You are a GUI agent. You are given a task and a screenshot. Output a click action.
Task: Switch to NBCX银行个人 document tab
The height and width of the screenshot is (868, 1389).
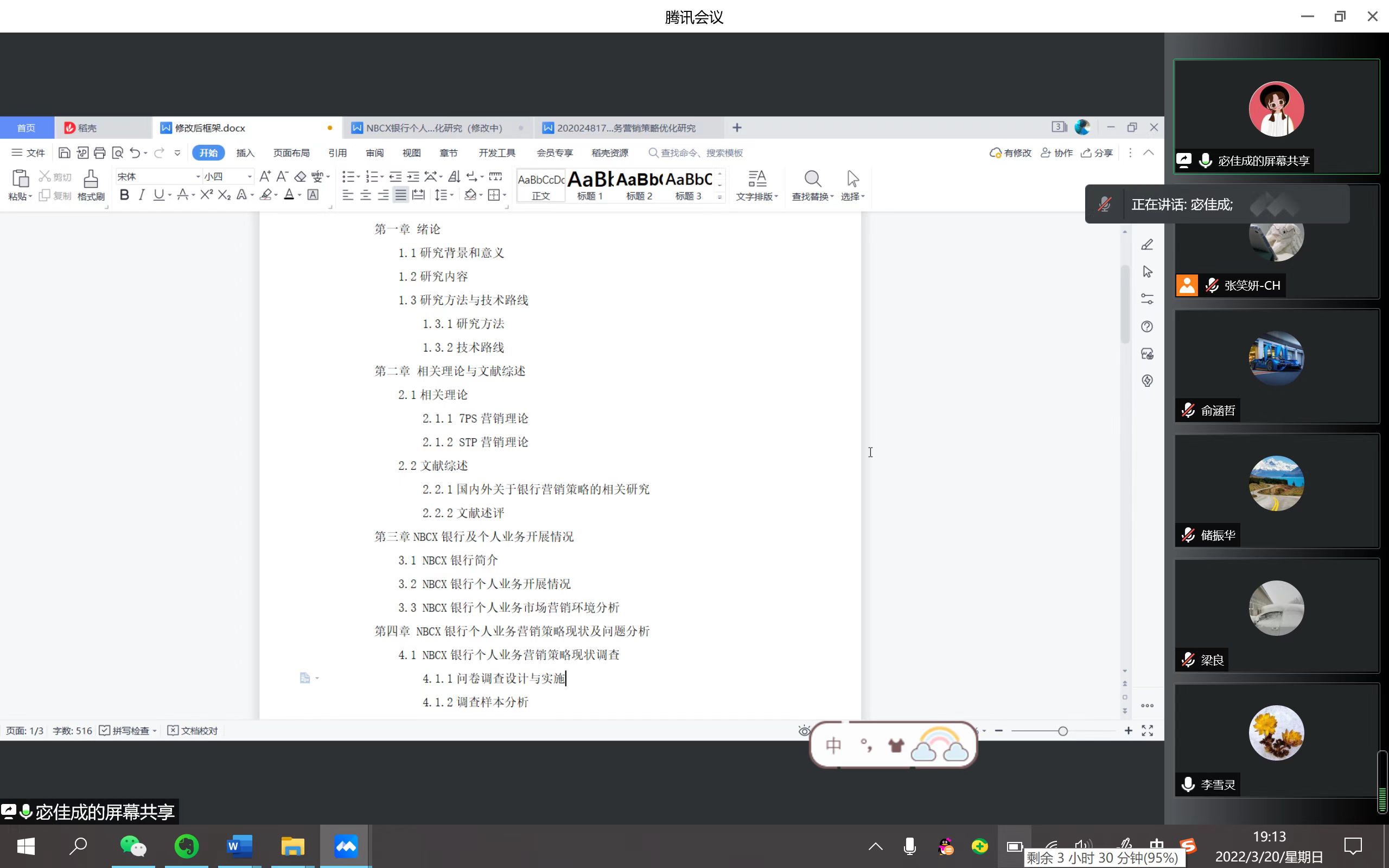pos(434,127)
